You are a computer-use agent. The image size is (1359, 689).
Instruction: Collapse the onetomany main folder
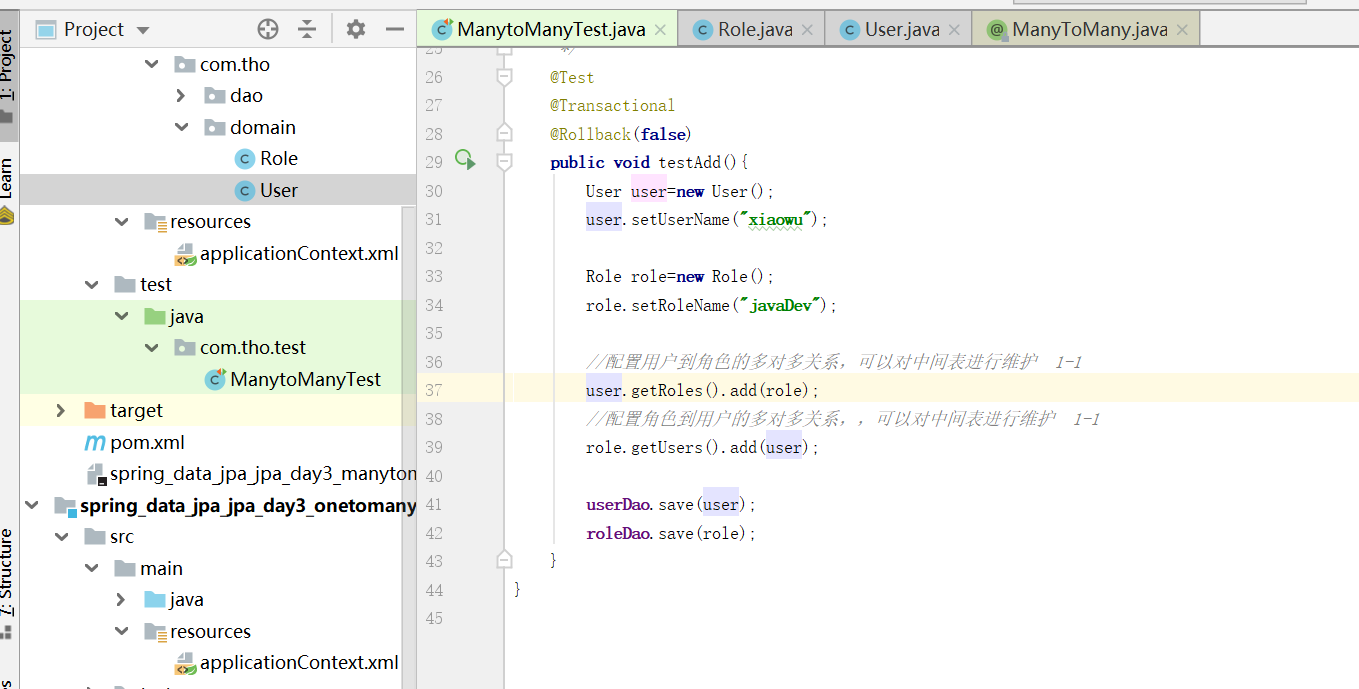(x=91, y=568)
